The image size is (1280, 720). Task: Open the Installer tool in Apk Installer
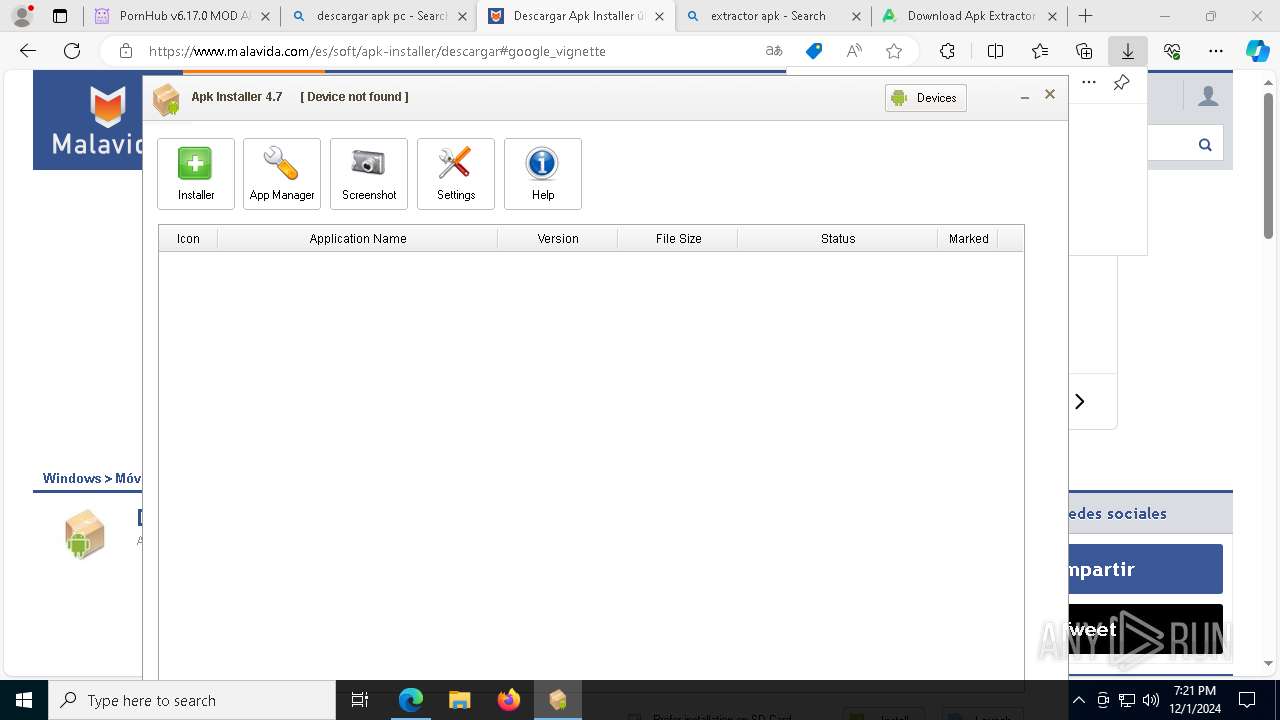coord(196,174)
